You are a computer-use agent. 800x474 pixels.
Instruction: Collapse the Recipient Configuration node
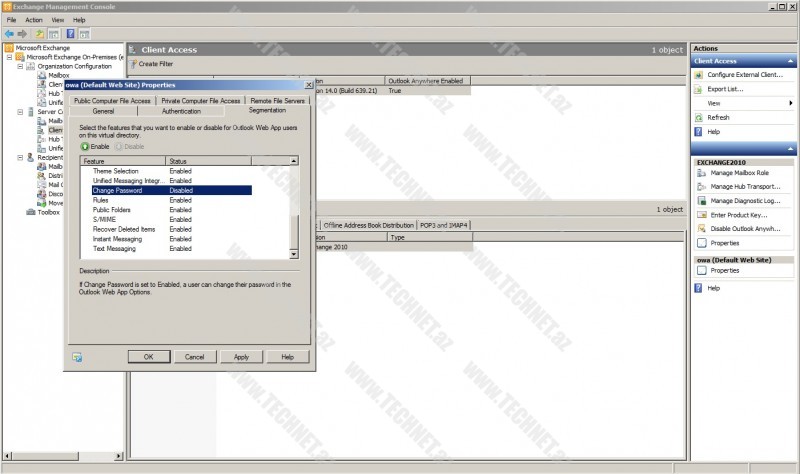click(18, 157)
